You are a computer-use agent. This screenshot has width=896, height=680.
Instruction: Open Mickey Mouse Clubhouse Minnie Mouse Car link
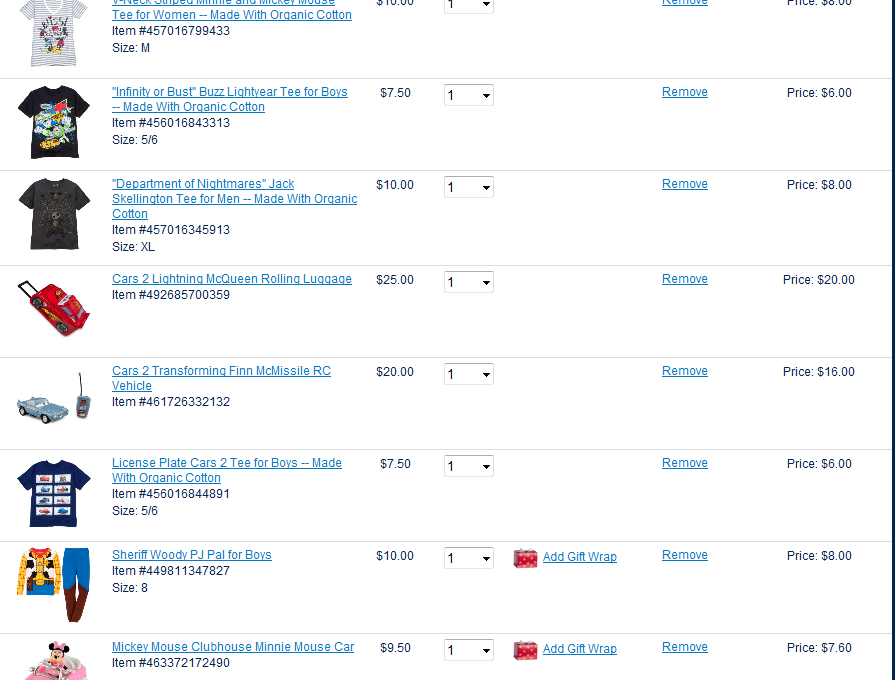pyautogui.click(x=233, y=647)
